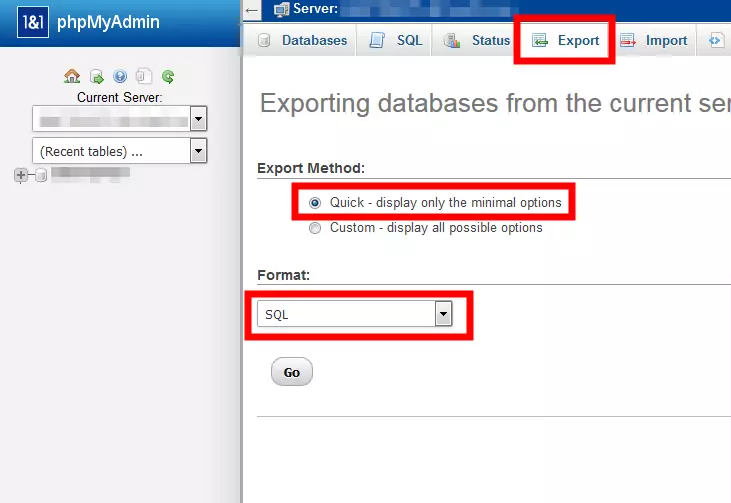The height and width of the screenshot is (503, 731).
Task: Open the Current Server dropdown
Action: [x=198, y=120]
